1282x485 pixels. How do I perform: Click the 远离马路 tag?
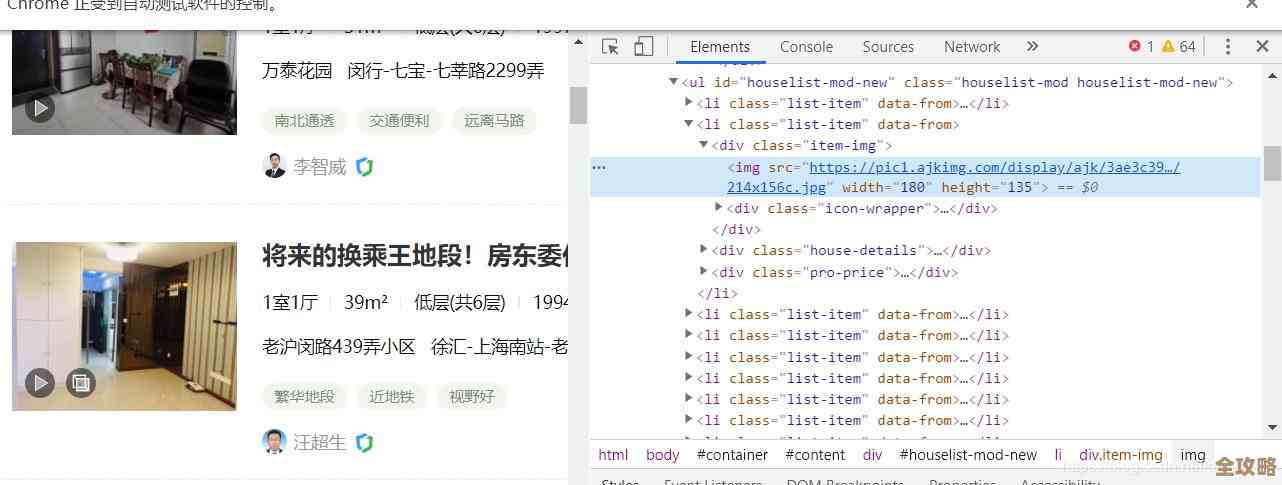coord(494,121)
